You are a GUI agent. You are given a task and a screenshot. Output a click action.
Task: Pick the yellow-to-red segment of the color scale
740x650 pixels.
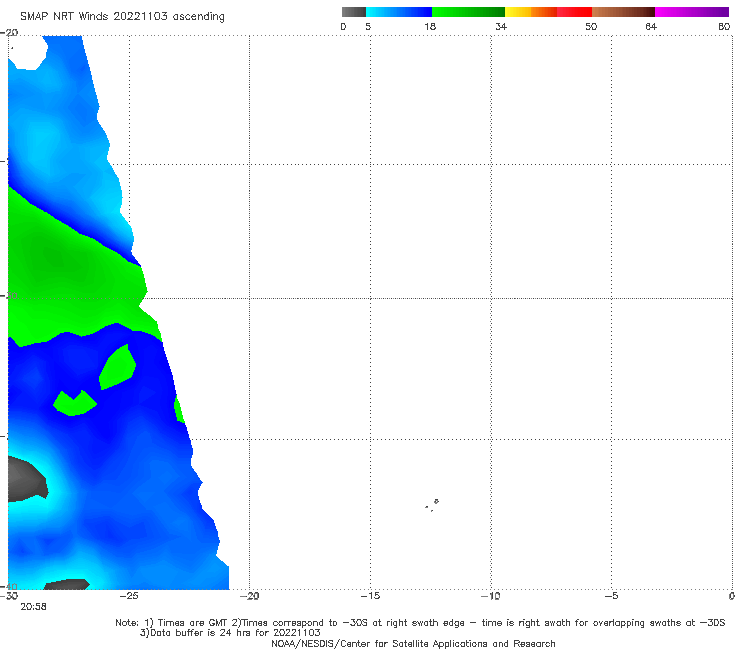click(548, 12)
